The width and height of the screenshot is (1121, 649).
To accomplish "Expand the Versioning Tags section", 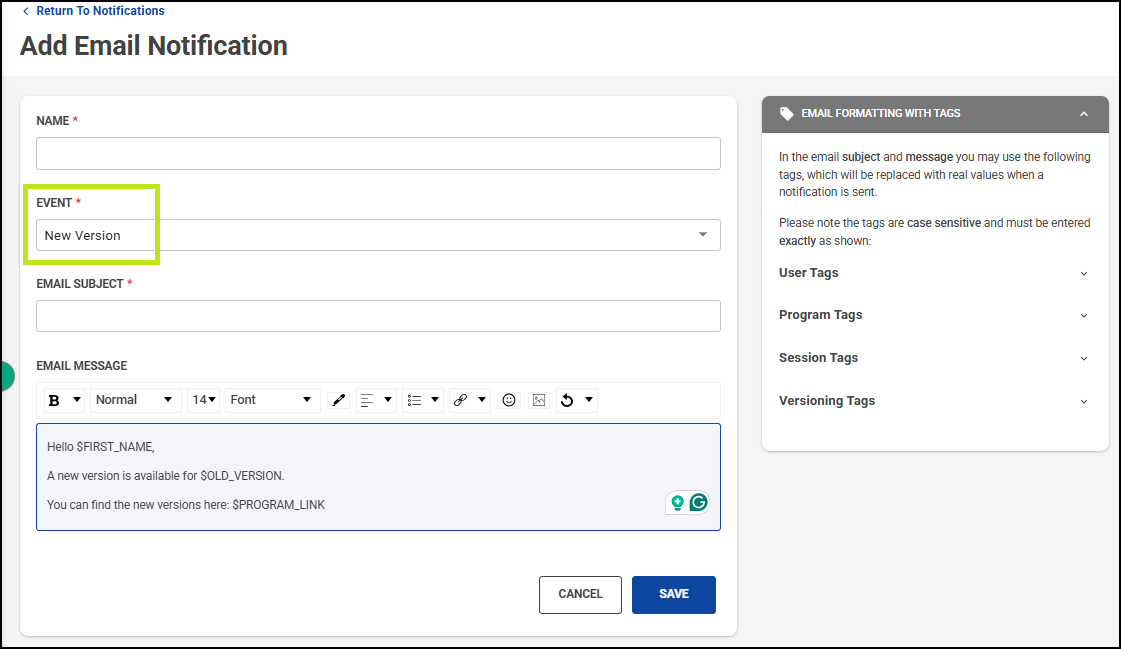I will tap(934, 401).
